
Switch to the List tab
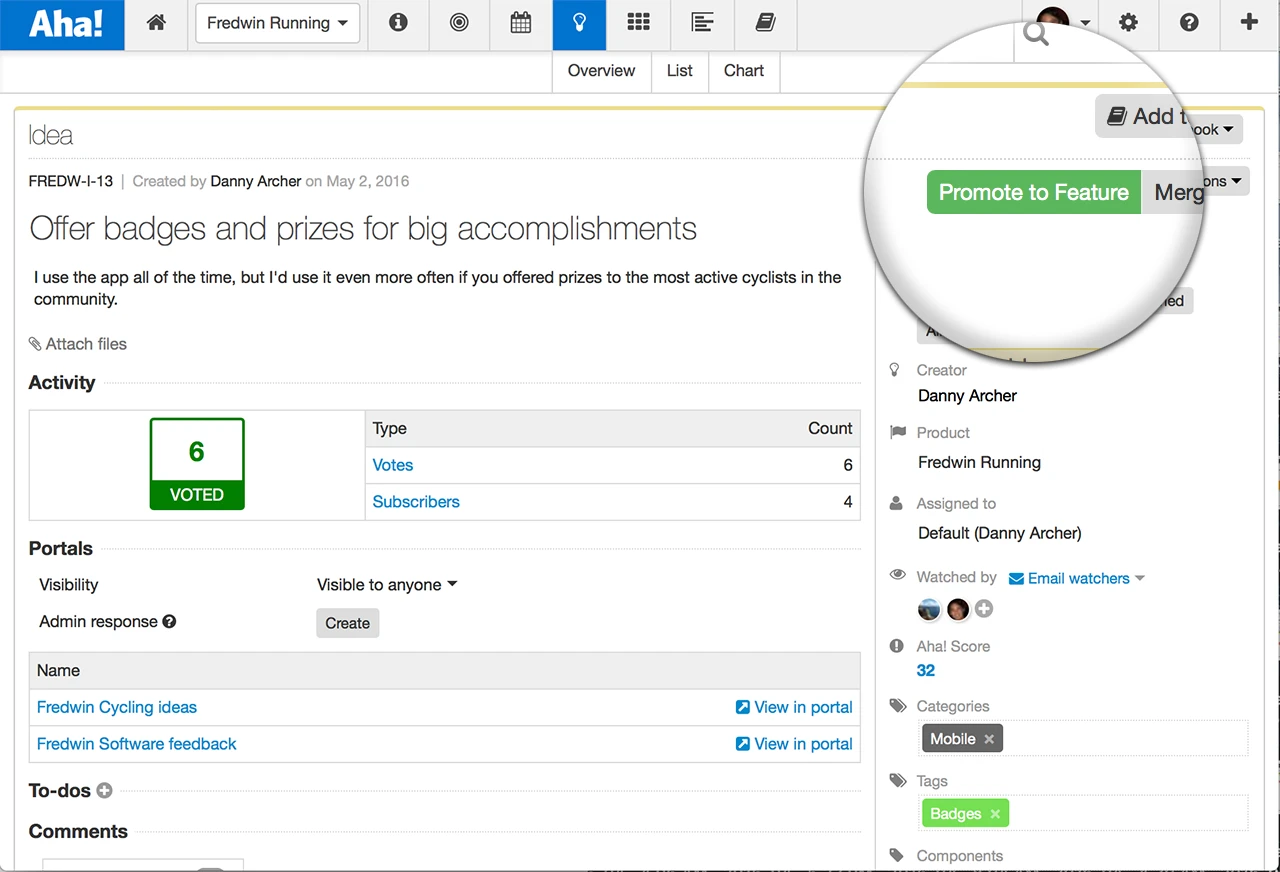[680, 71]
